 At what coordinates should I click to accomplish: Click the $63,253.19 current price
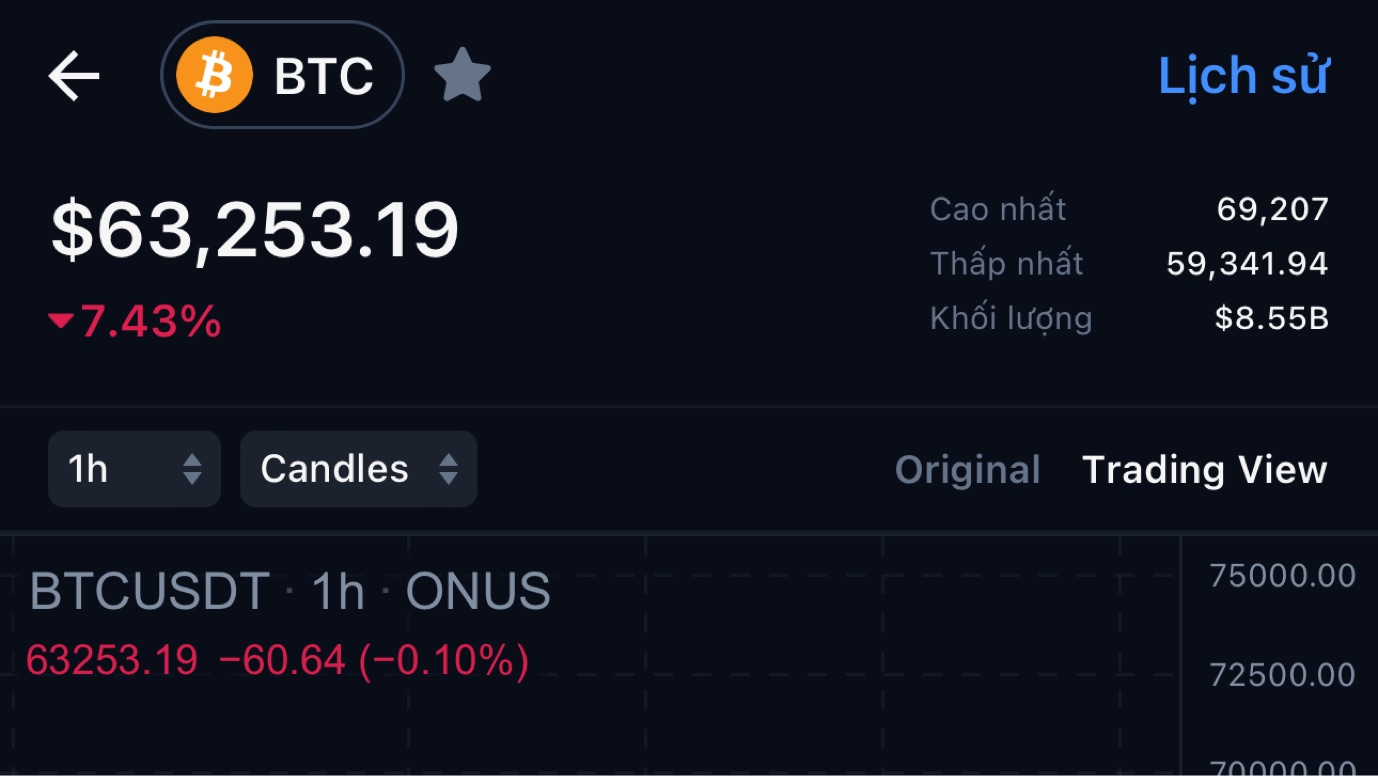coord(255,231)
